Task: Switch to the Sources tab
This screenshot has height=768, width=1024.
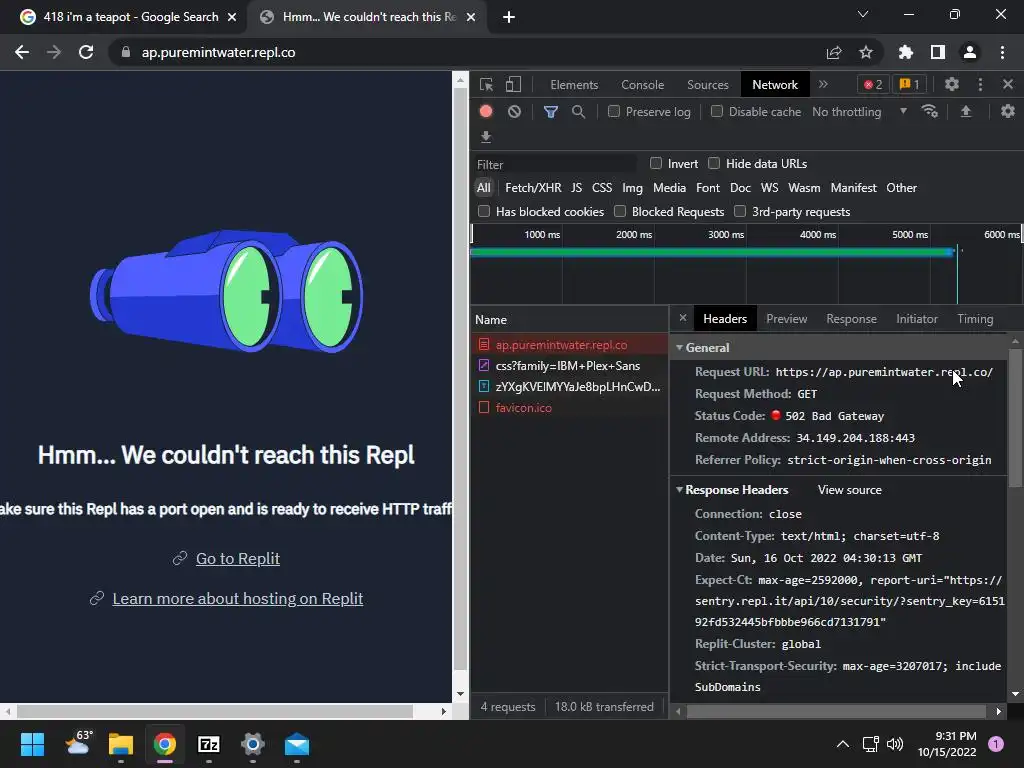Action: point(707,84)
